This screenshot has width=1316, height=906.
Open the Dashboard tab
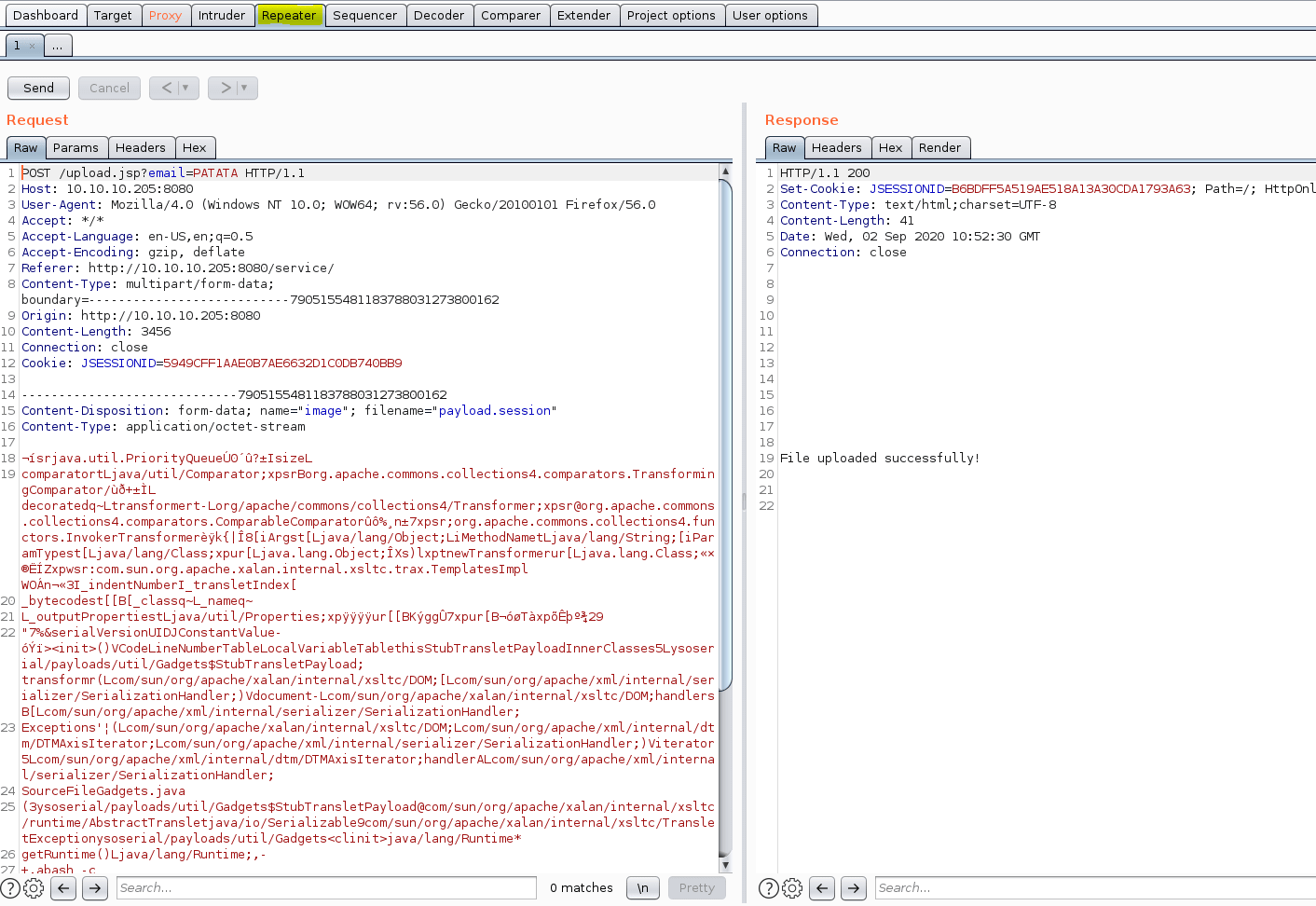[46, 15]
